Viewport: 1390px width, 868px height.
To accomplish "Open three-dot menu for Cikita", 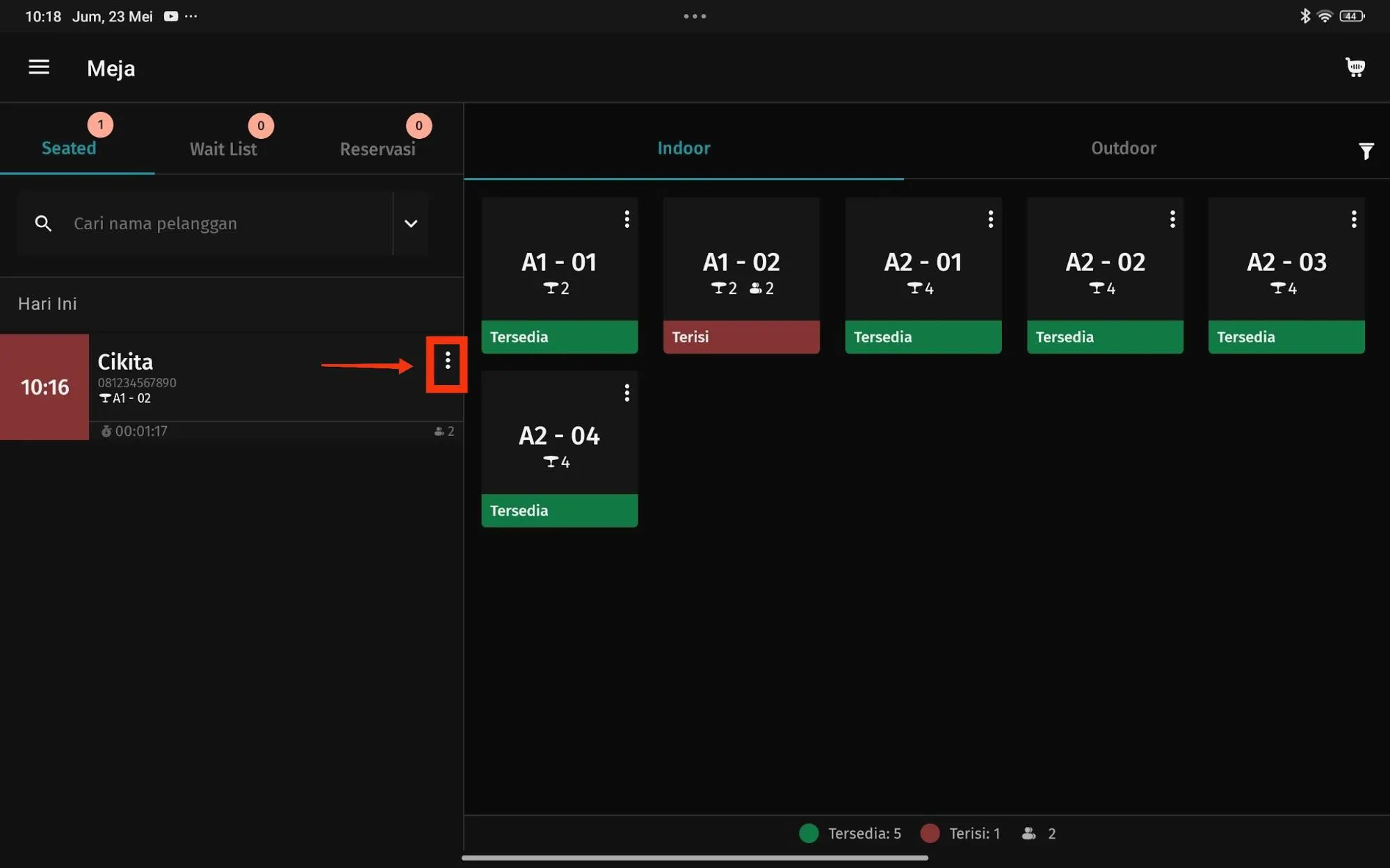I will tap(447, 360).
